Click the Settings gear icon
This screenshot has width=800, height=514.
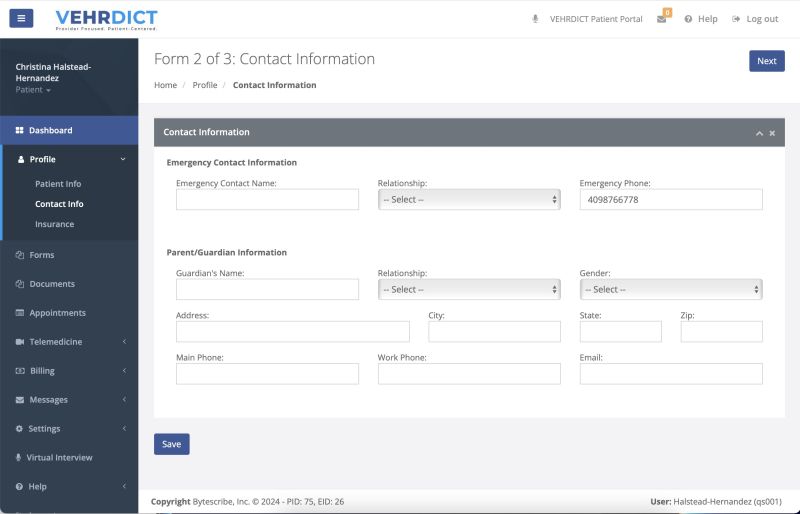point(19,429)
